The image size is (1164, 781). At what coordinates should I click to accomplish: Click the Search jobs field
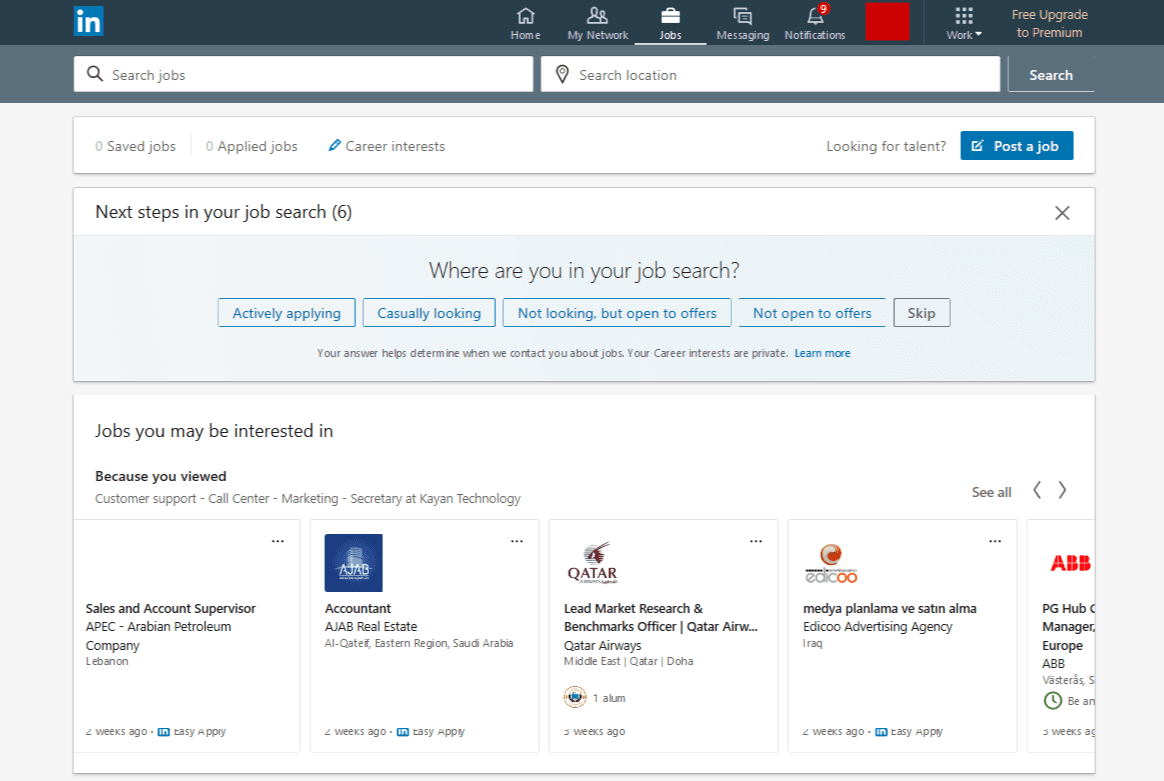click(304, 74)
